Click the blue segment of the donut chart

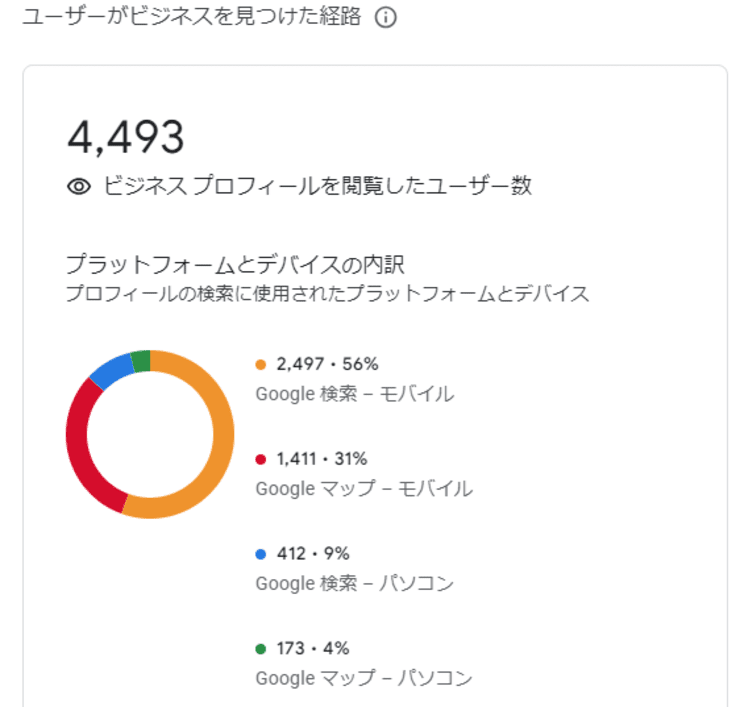click(109, 370)
